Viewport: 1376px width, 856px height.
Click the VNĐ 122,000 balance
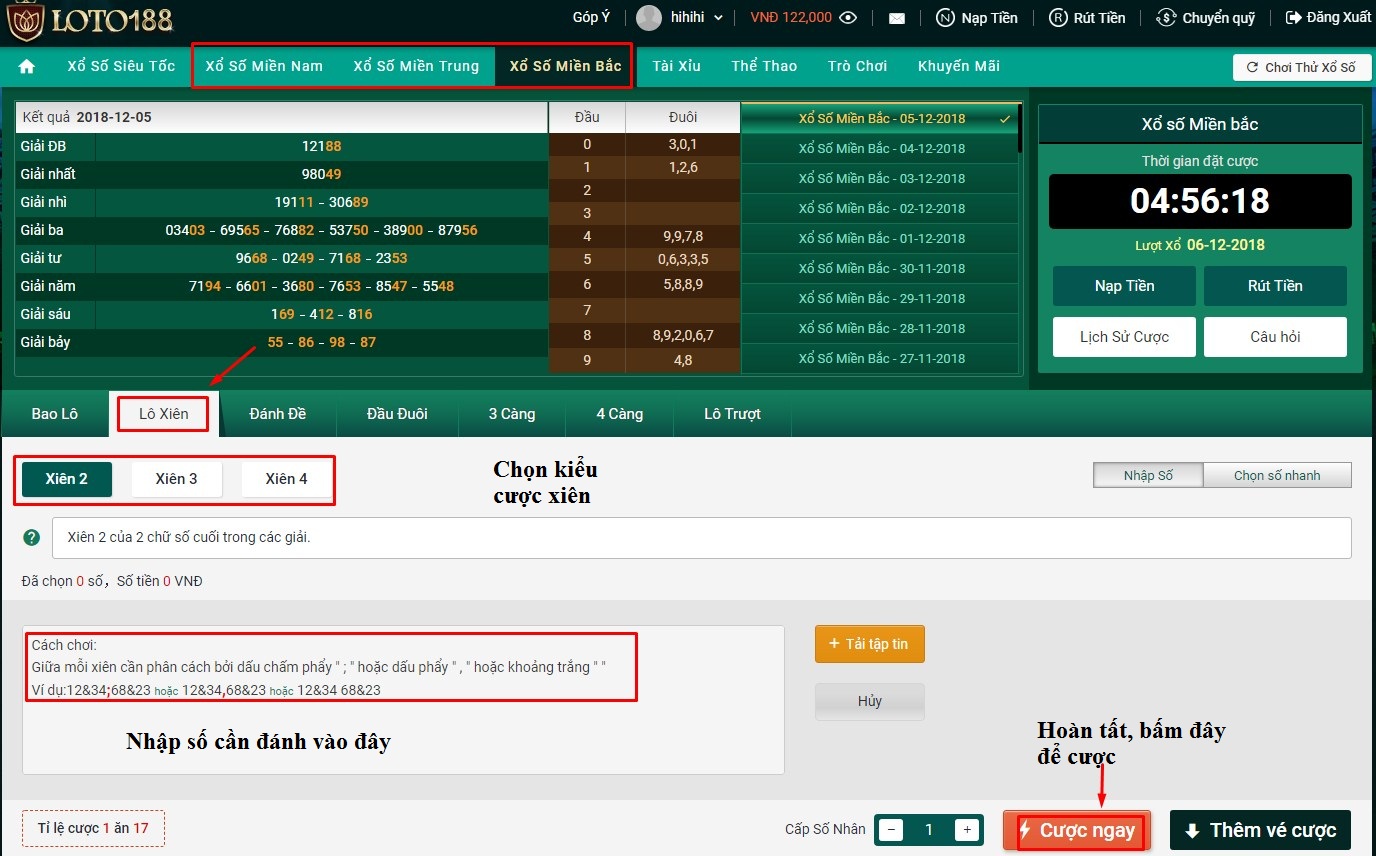(791, 18)
